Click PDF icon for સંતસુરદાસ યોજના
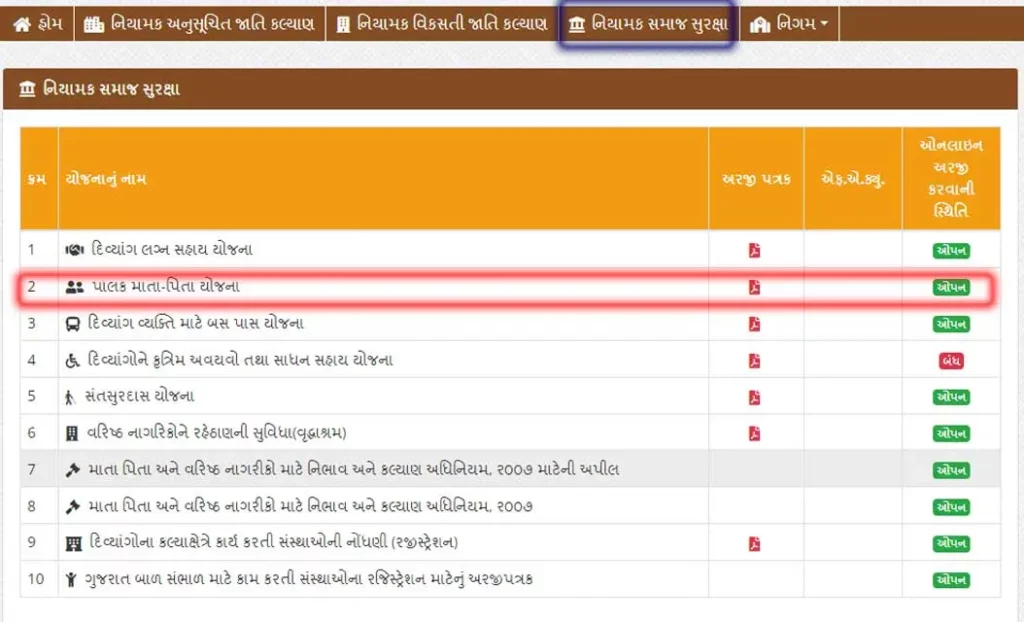This screenshot has height=622, width=1024. (x=754, y=397)
